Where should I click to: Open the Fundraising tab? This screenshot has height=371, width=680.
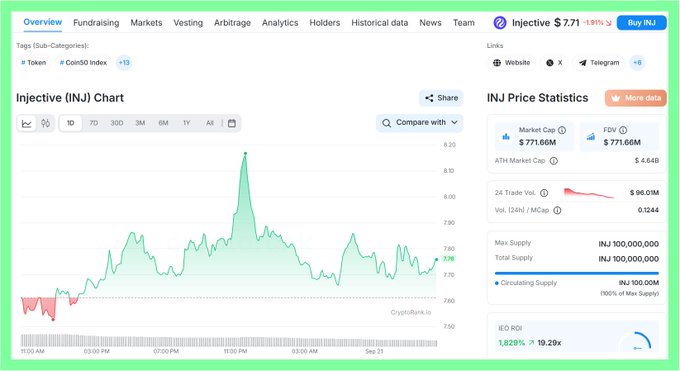coord(96,23)
